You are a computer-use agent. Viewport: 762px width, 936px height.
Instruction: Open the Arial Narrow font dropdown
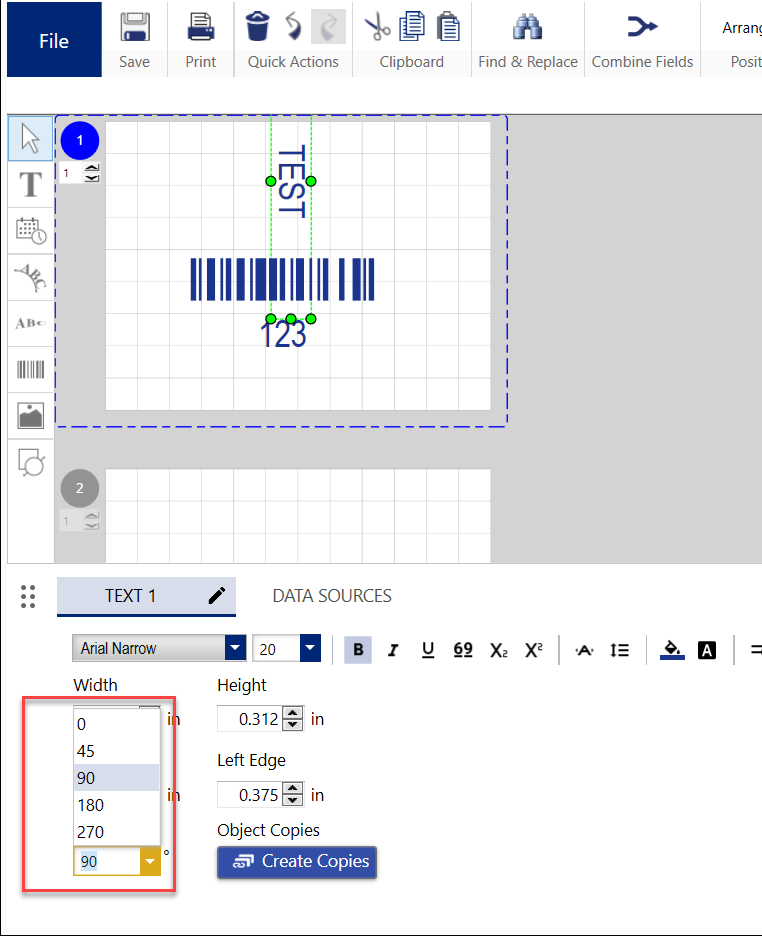[x=235, y=648]
